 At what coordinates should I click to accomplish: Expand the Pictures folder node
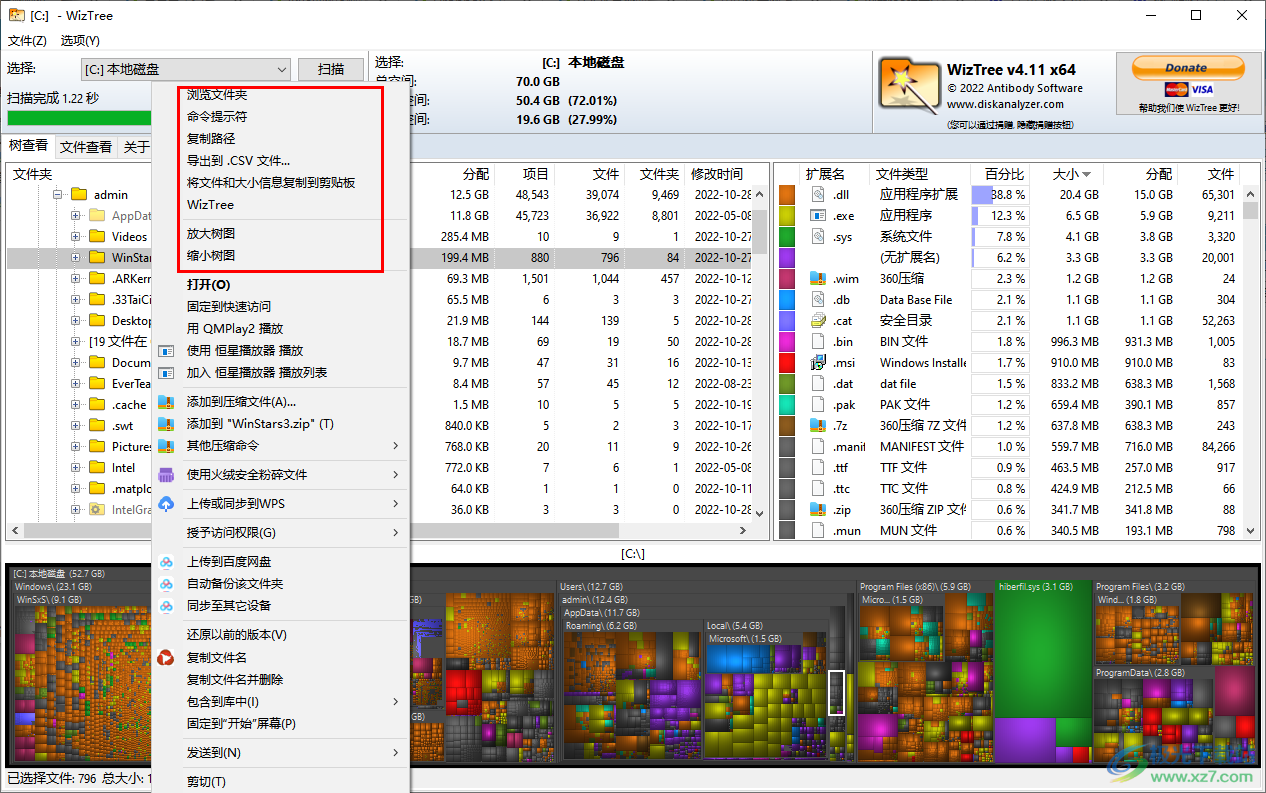76,447
